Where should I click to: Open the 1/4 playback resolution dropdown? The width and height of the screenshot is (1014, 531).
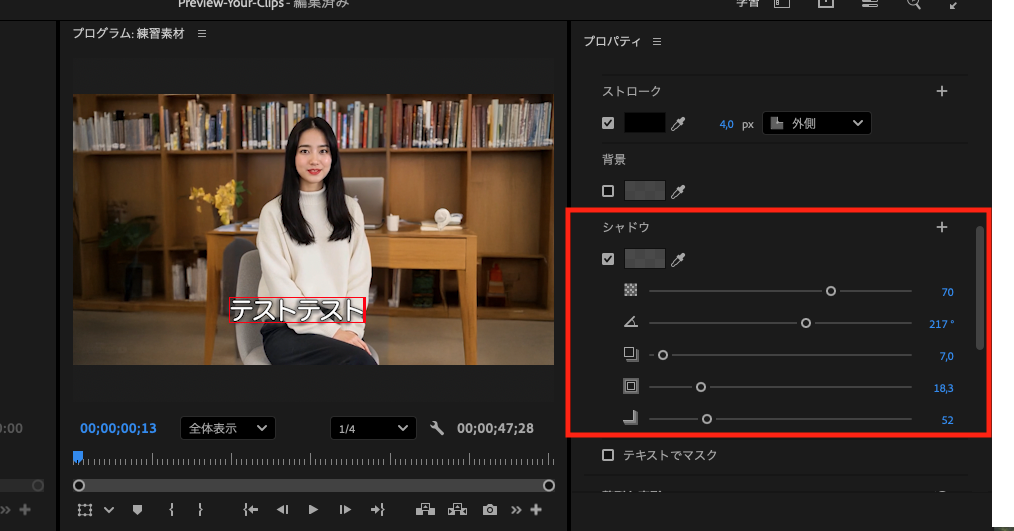pos(373,428)
